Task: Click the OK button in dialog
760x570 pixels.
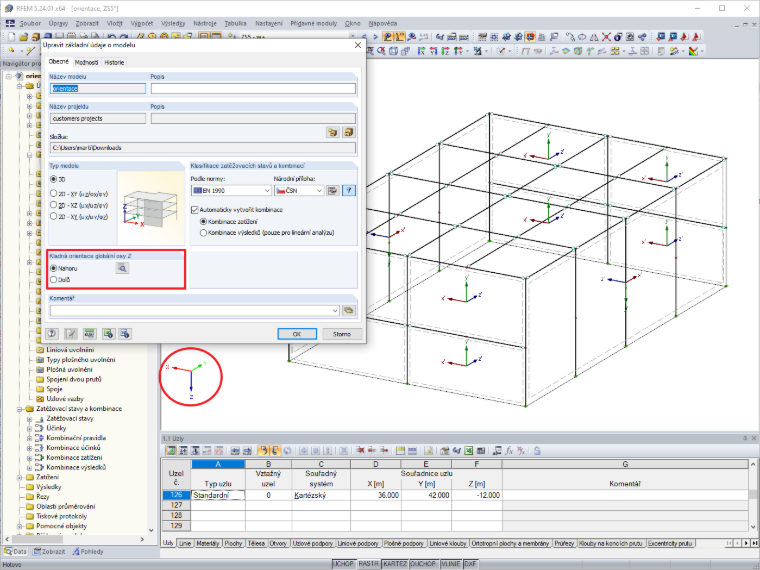Action: pos(297,334)
